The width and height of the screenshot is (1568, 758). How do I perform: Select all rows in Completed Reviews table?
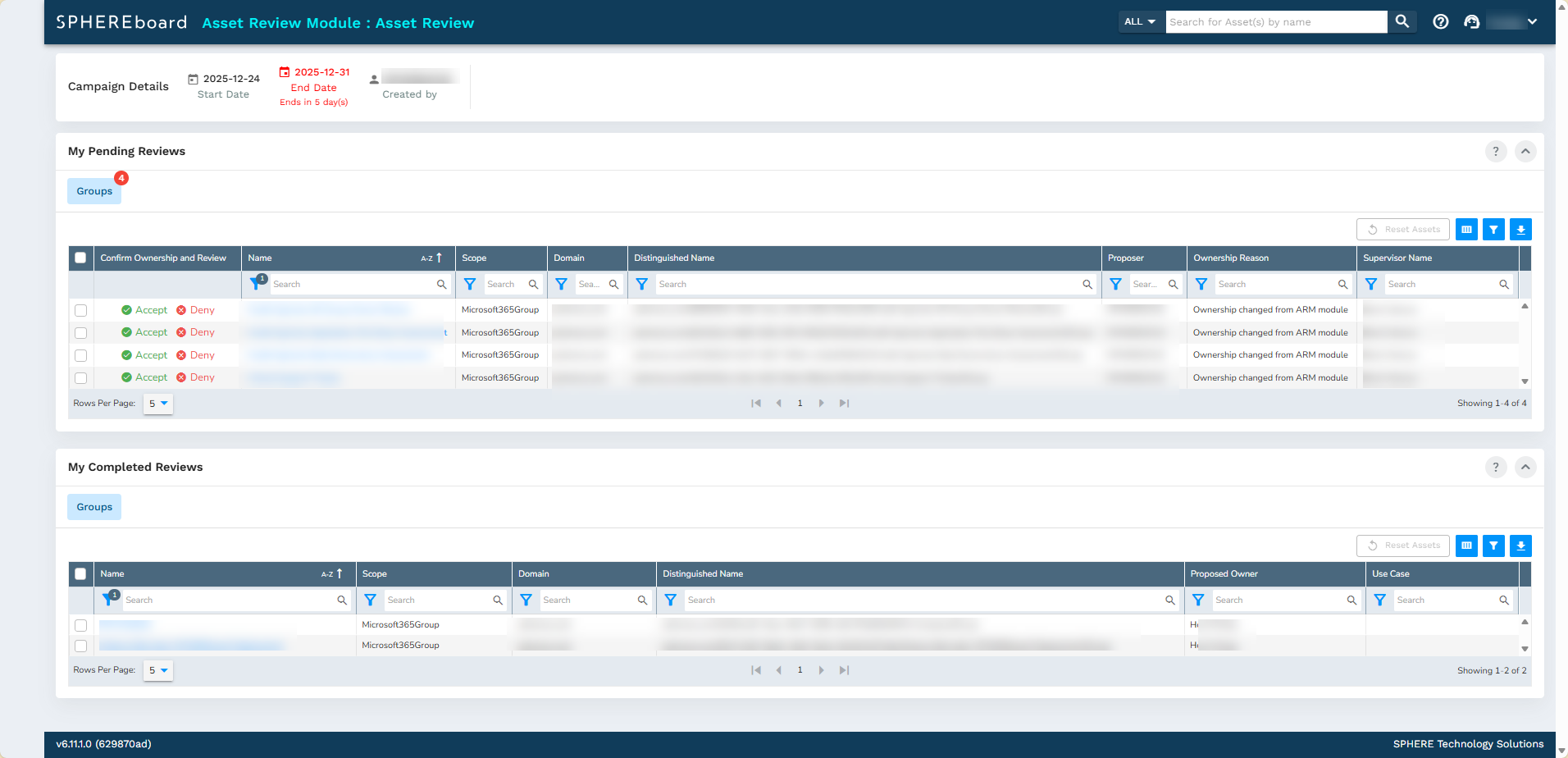tap(80, 573)
